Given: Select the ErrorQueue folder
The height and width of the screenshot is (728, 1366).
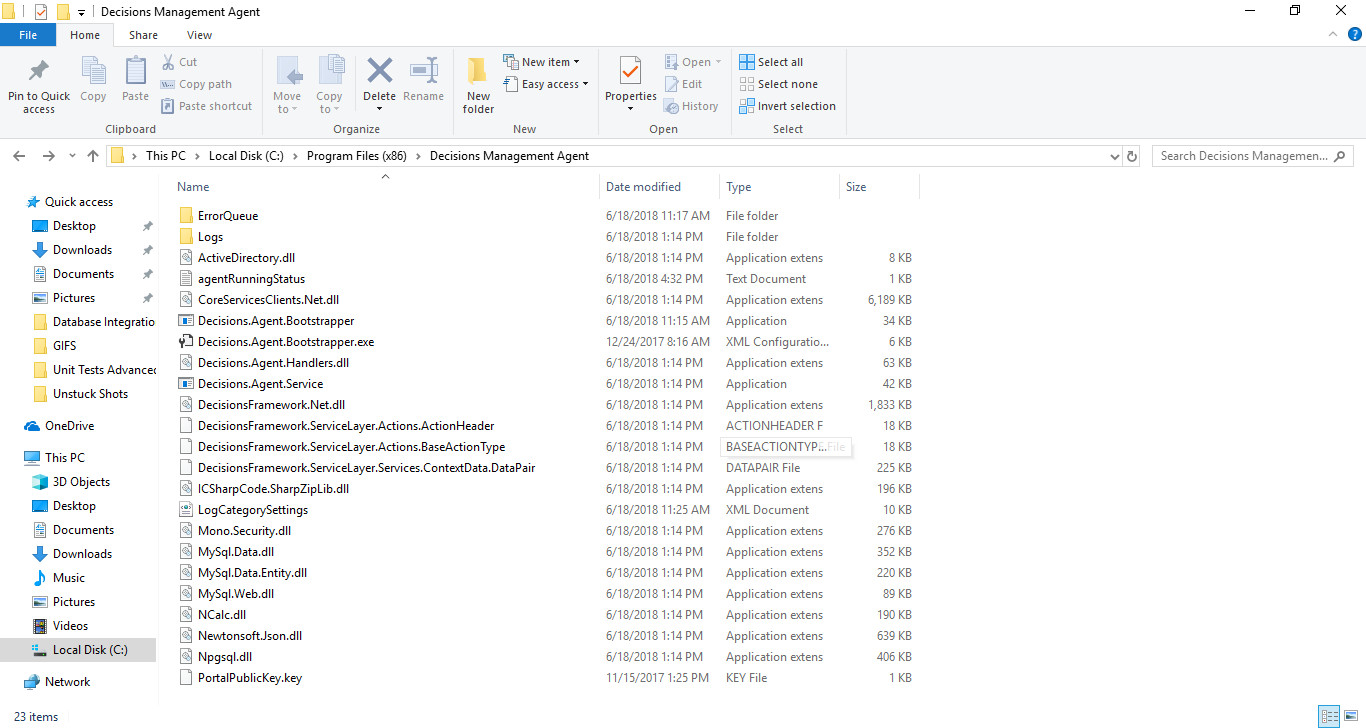Looking at the screenshot, I should [x=228, y=216].
